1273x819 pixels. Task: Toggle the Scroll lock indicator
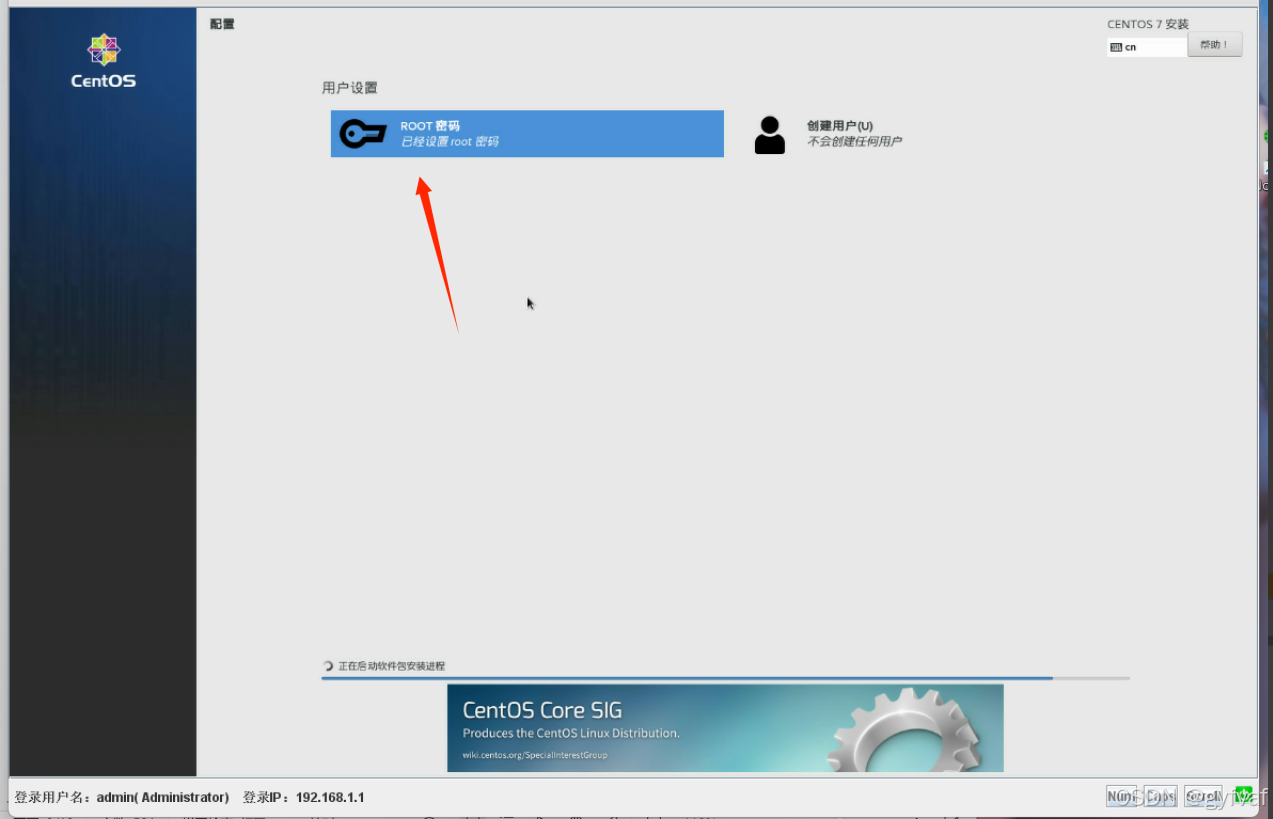click(x=1203, y=796)
